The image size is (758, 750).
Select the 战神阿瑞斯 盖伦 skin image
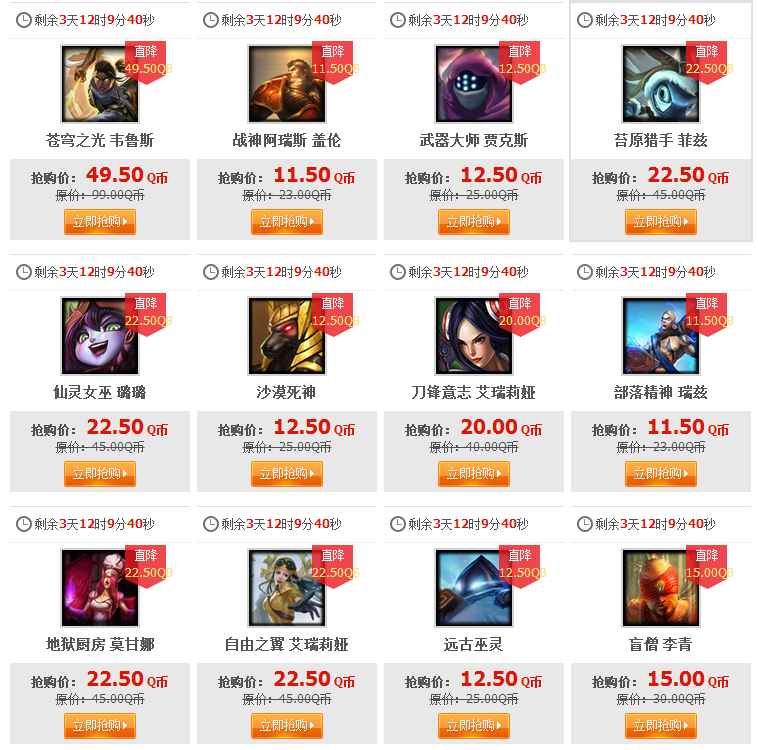click(x=287, y=84)
